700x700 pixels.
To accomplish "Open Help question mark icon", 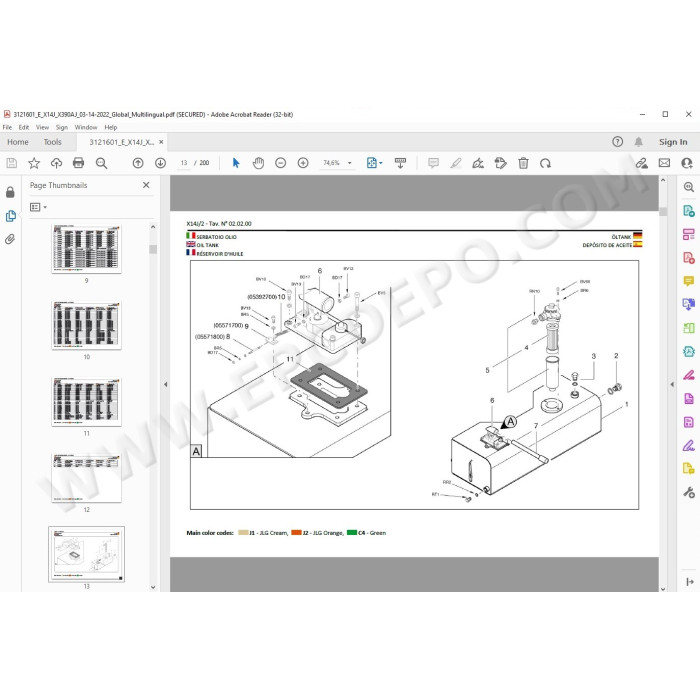I will pyautogui.click(x=617, y=142).
